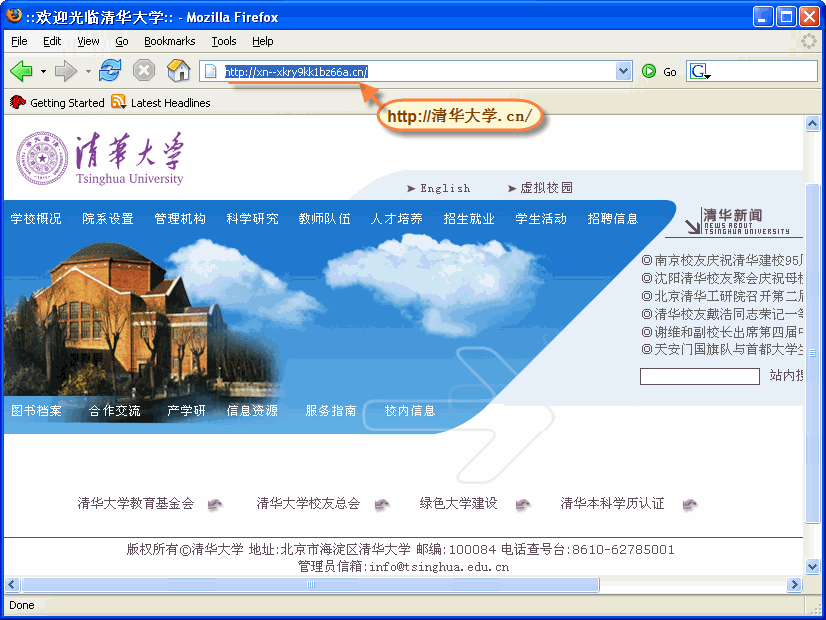Open the address bar URL dropdown
Image resolution: width=826 pixels, height=620 pixels.
(624, 71)
